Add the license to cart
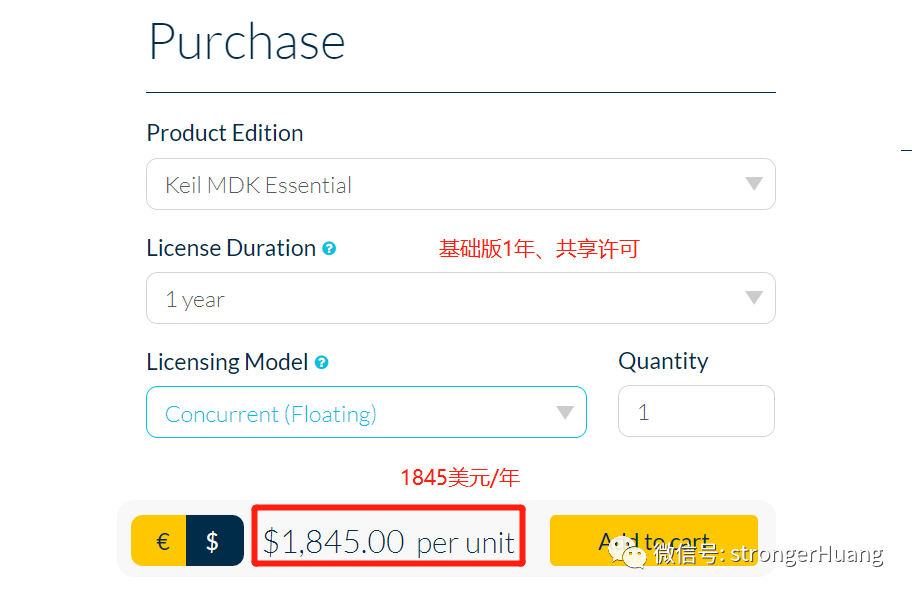Image resolution: width=912 pixels, height=596 pixels. coord(654,541)
